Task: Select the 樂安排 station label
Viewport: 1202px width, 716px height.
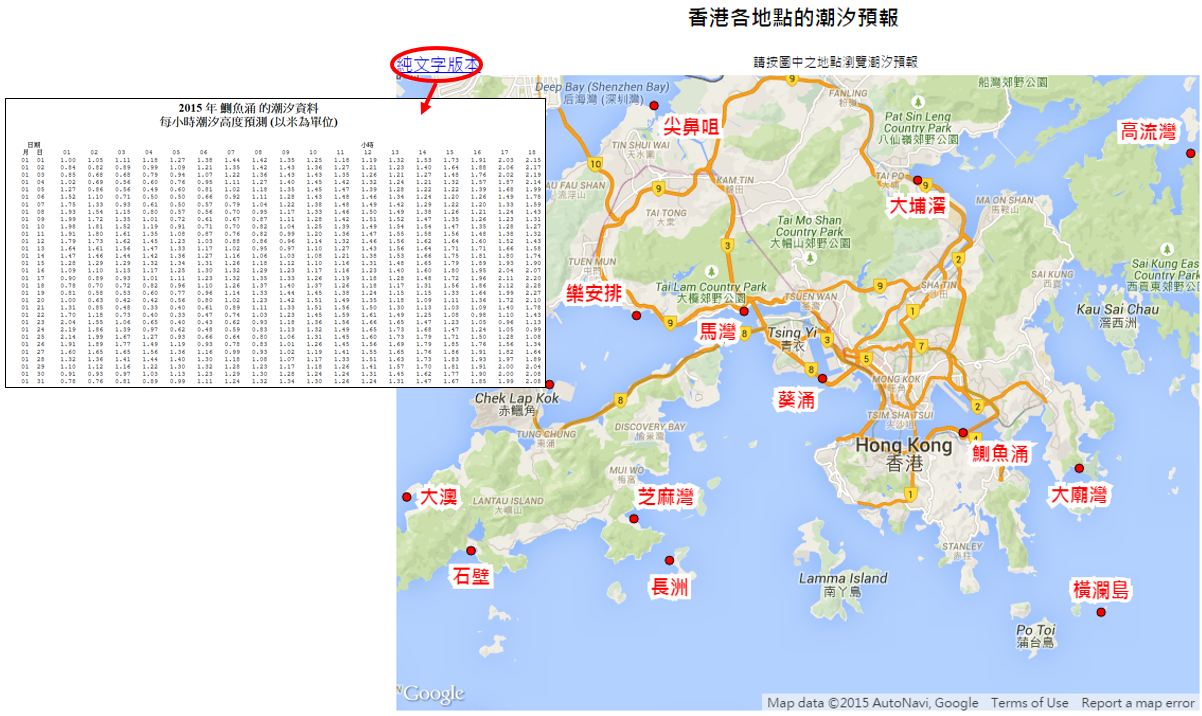Action: (593, 293)
